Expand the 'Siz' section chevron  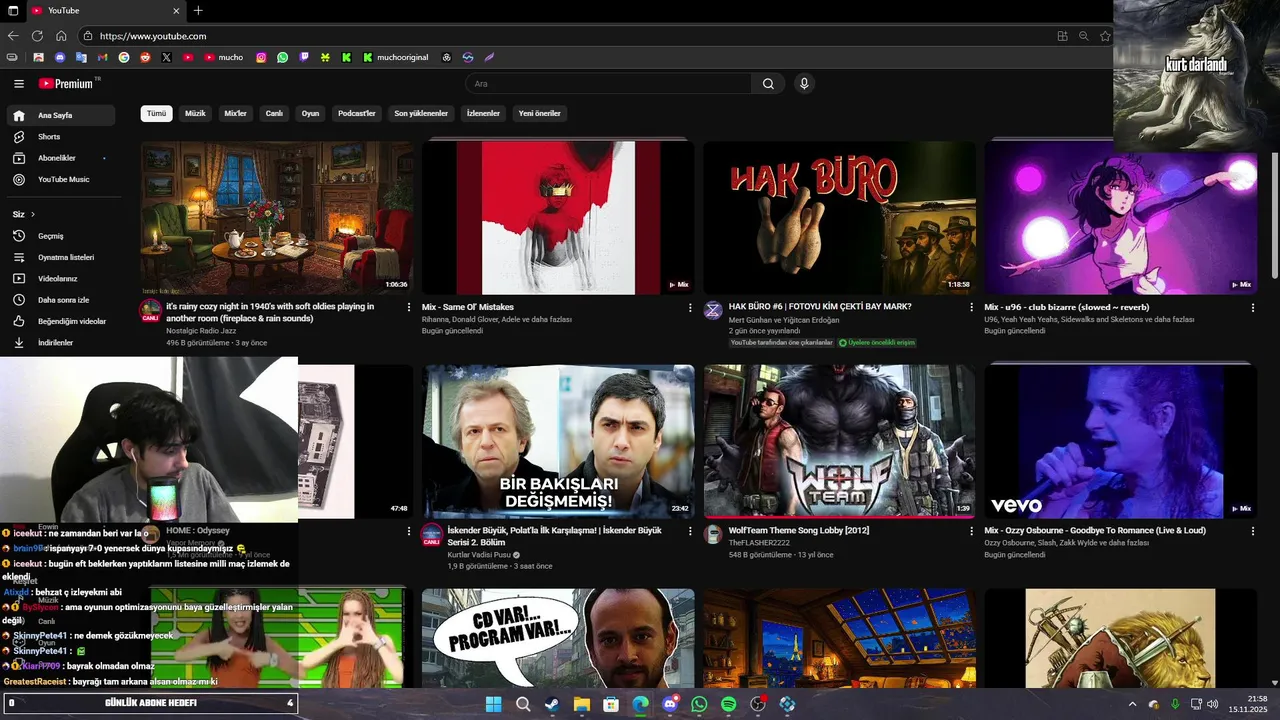(x=33, y=214)
